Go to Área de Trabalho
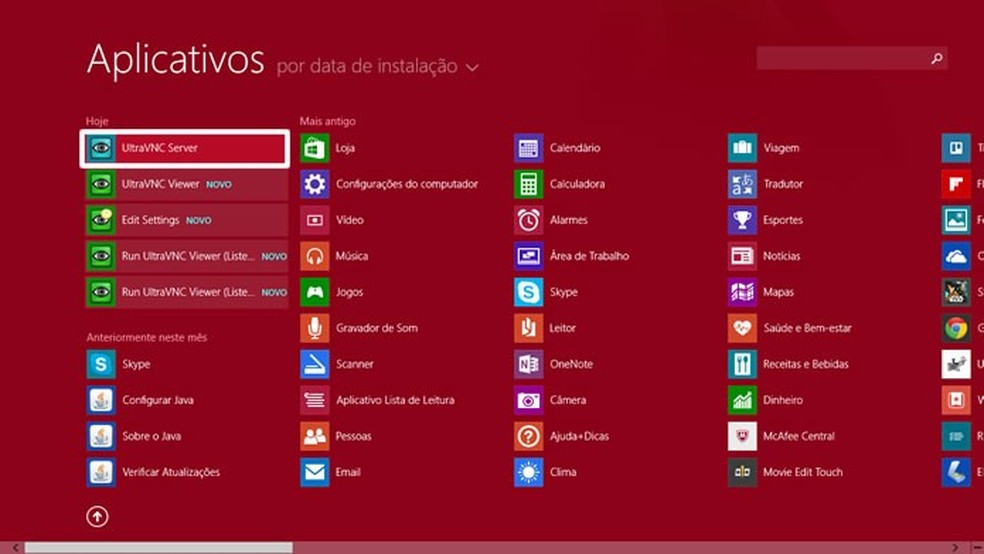This screenshot has height=554, width=984. coord(572,256)
